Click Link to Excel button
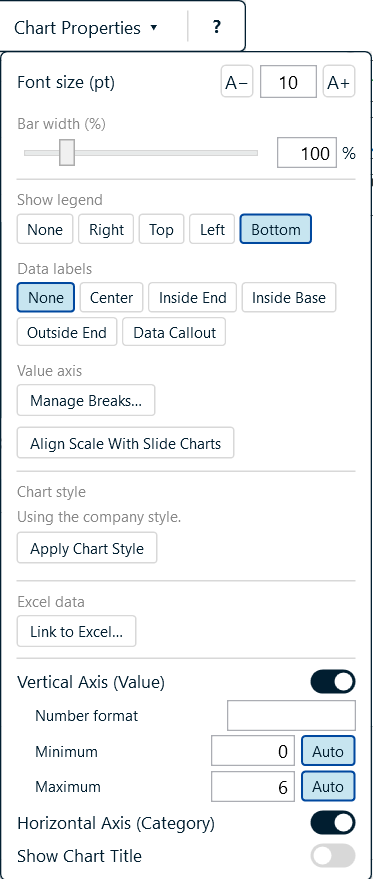 tap(76, 631)
